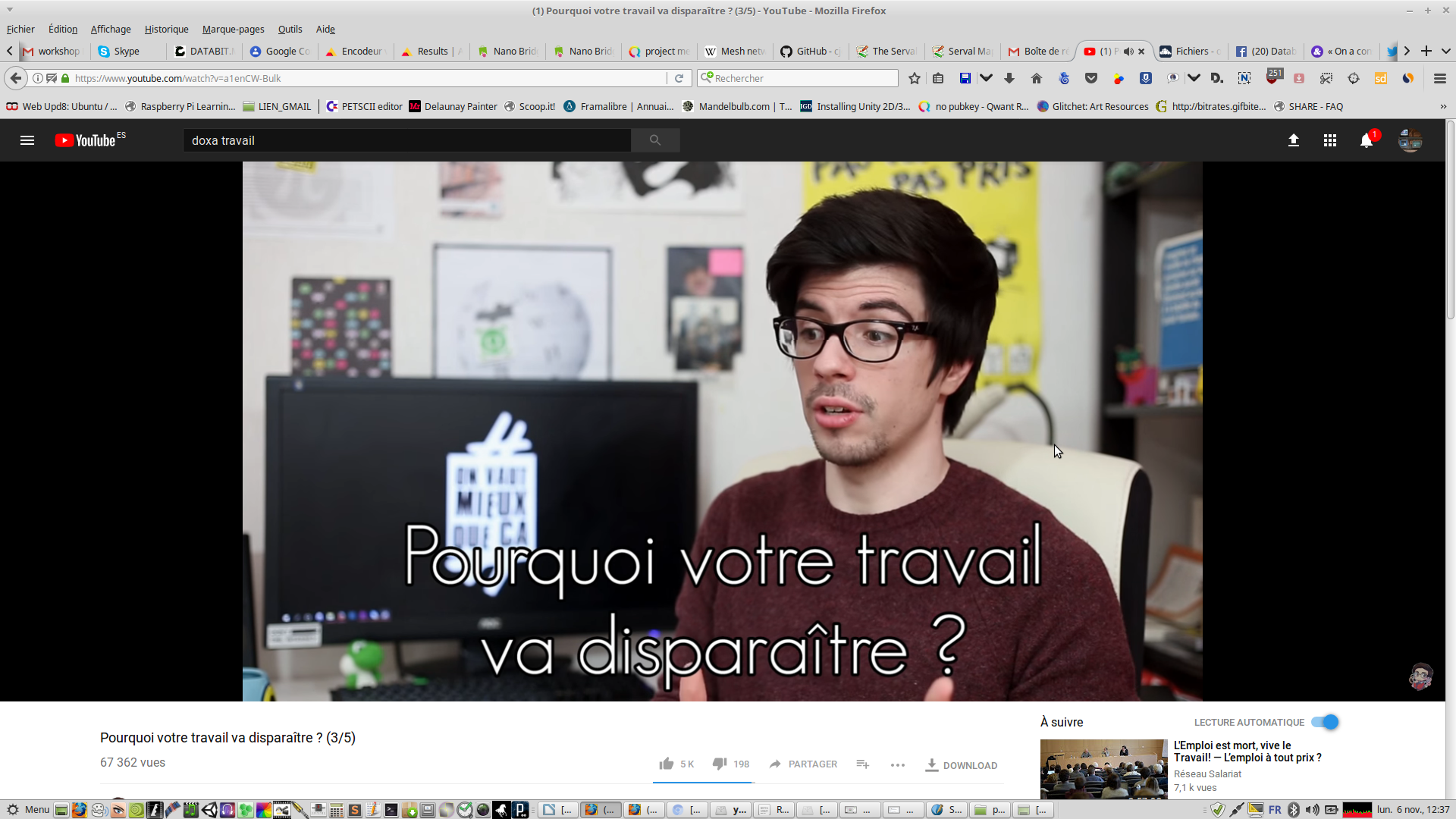
Task: Switch to the GitHub tab
Action: (811, 52)
